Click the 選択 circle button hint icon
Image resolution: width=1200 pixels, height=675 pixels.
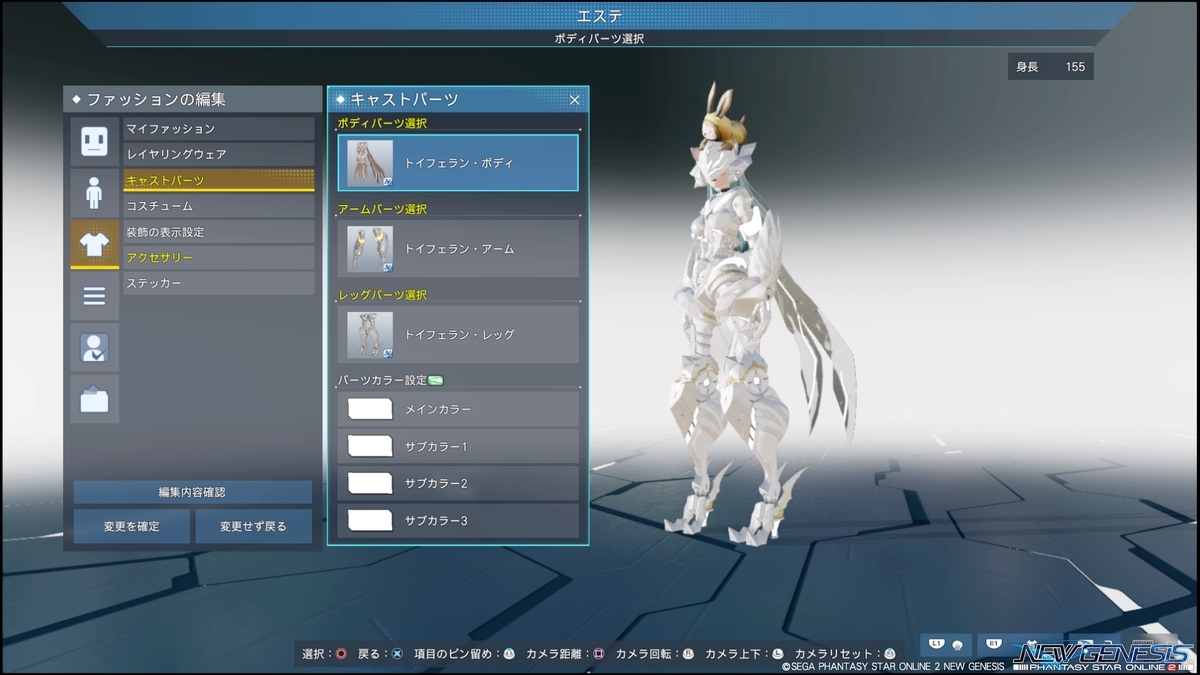pyautogui.click(x=341, y=654)
